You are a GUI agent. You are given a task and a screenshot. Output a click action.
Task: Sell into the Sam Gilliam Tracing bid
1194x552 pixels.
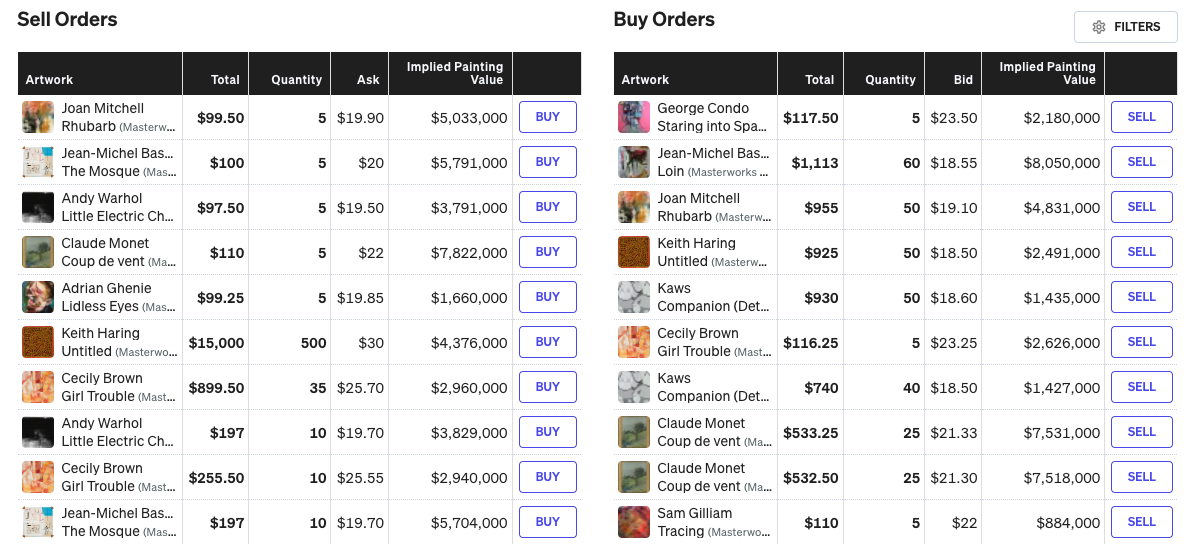1141,522
